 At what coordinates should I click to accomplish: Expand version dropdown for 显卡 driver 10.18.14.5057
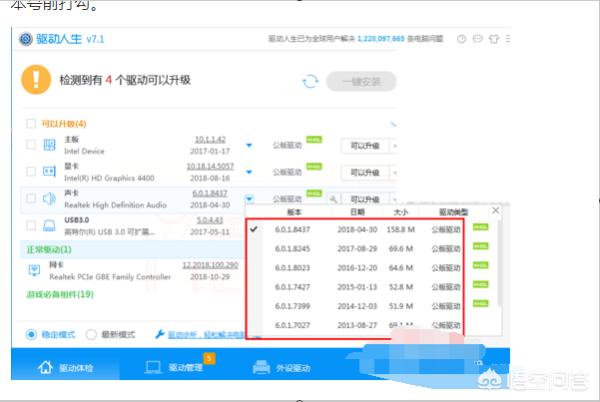pyautogui.click(x=250, y=172)
